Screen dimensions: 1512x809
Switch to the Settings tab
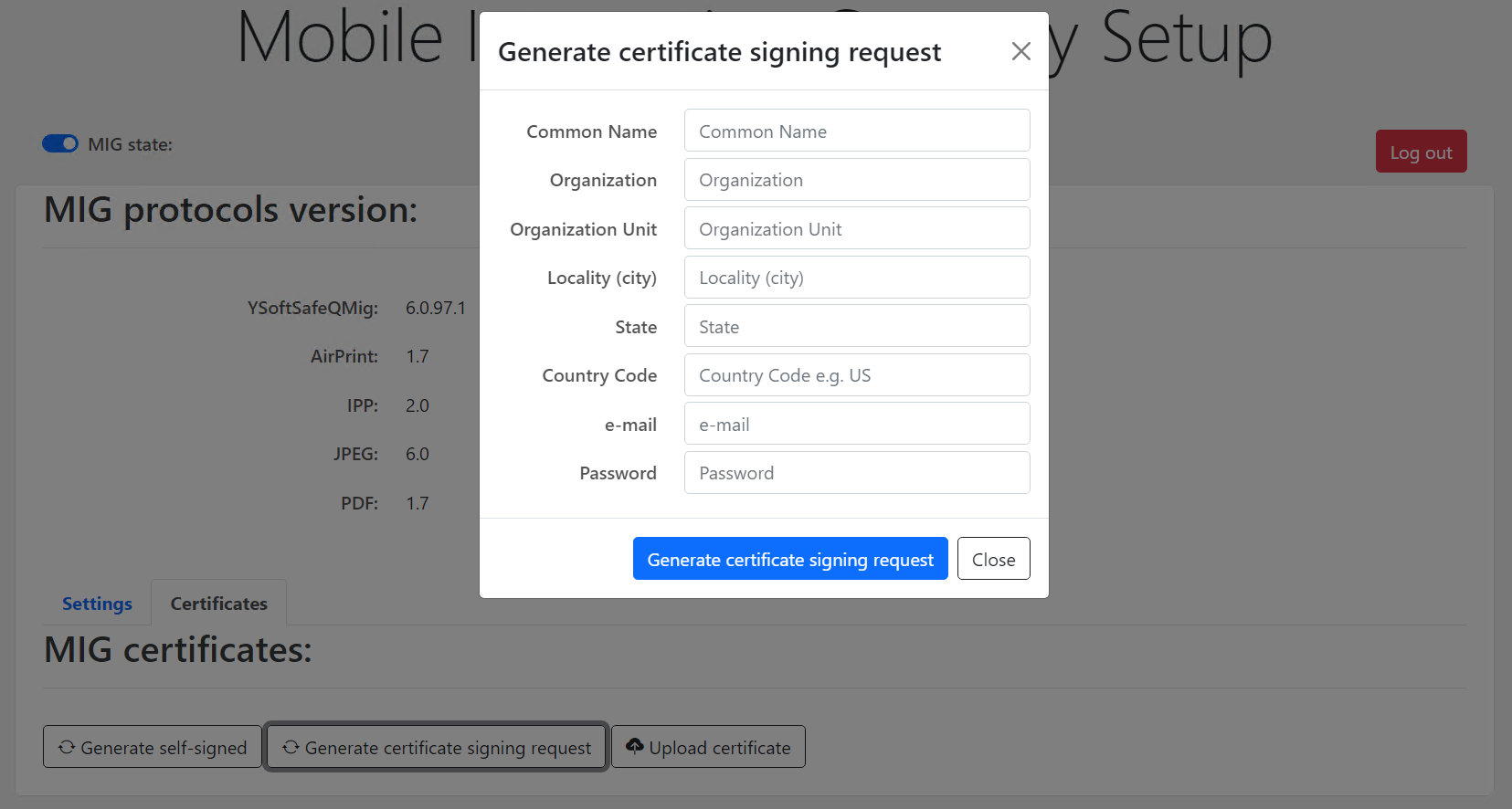(x=97, y=604)
